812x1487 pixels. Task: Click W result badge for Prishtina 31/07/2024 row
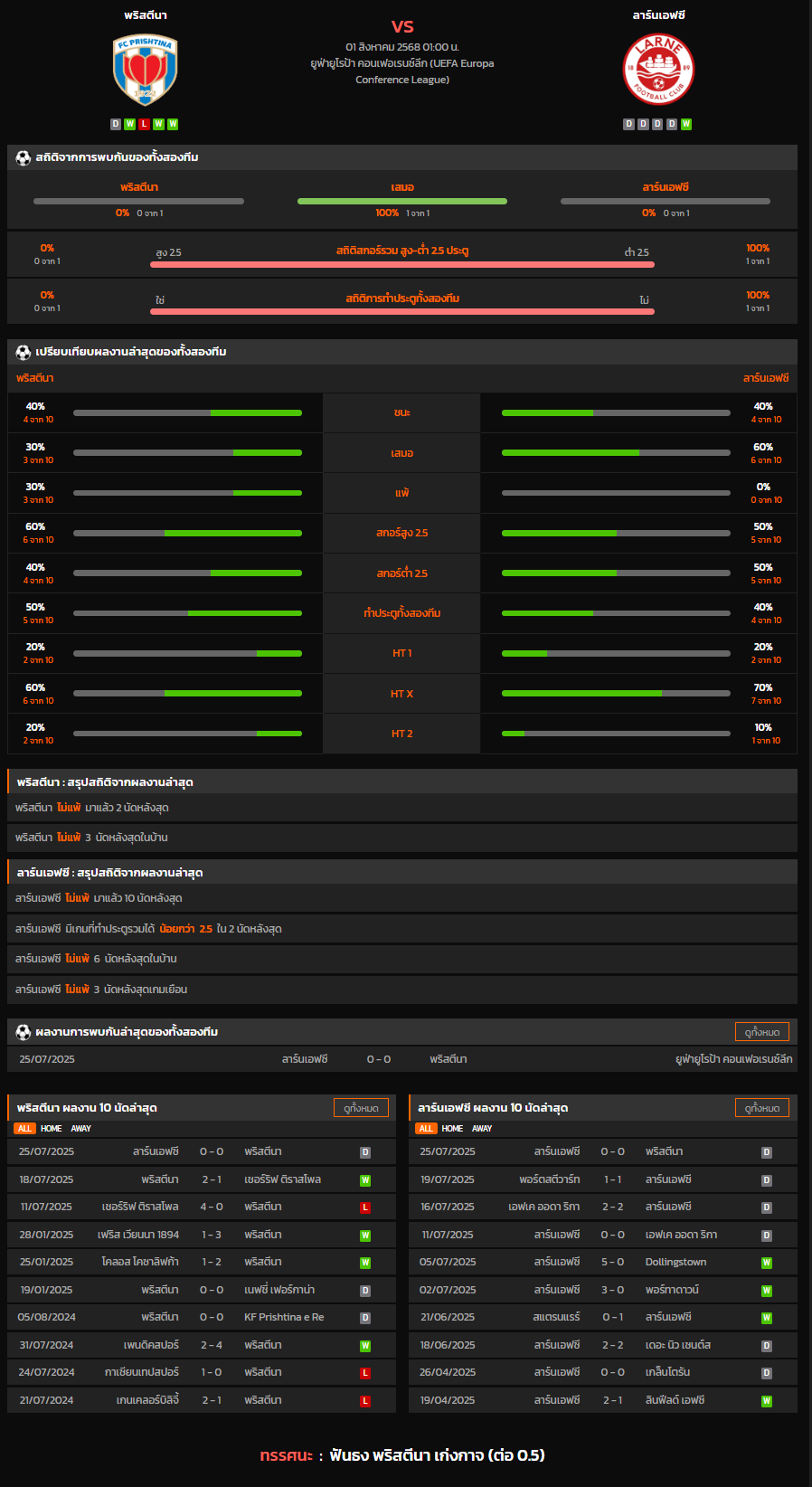pyautogui.click(x=365, y=1346)
